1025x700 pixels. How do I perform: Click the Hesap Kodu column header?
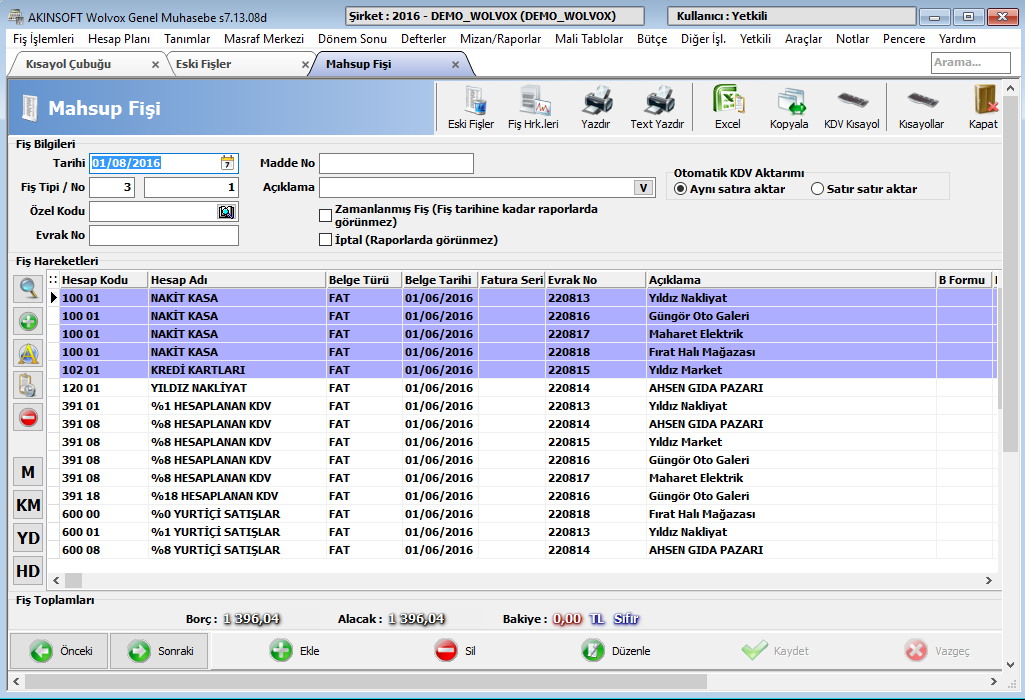(x=104, y=280)
